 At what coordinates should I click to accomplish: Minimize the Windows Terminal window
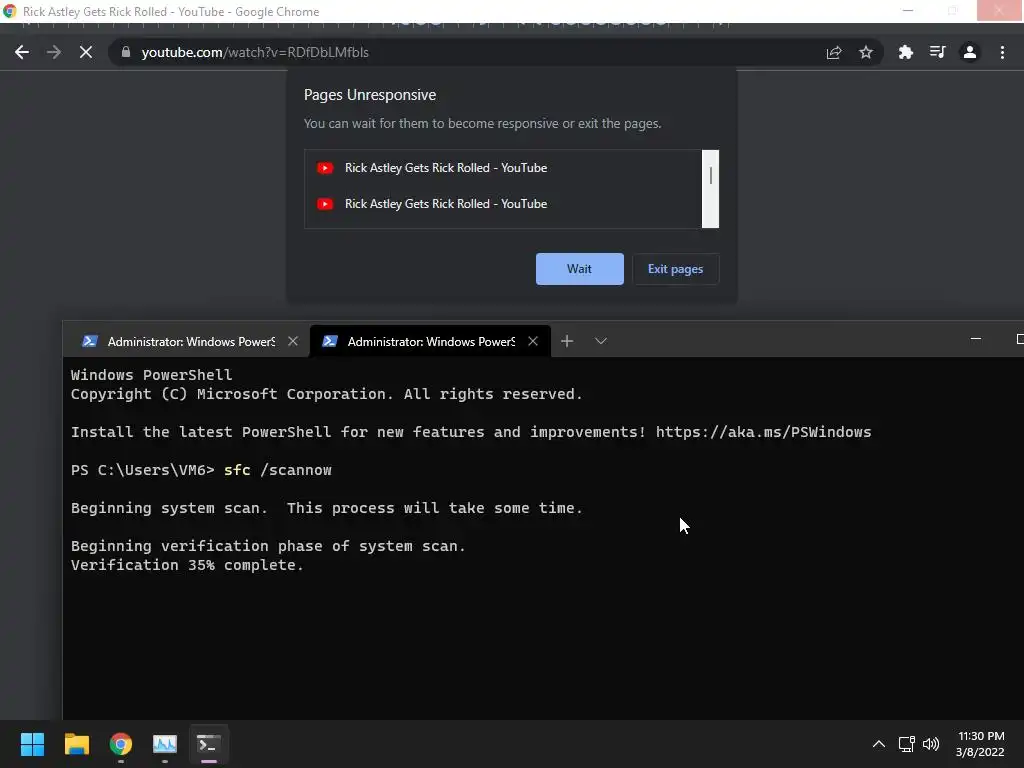[x=976, y=339]
